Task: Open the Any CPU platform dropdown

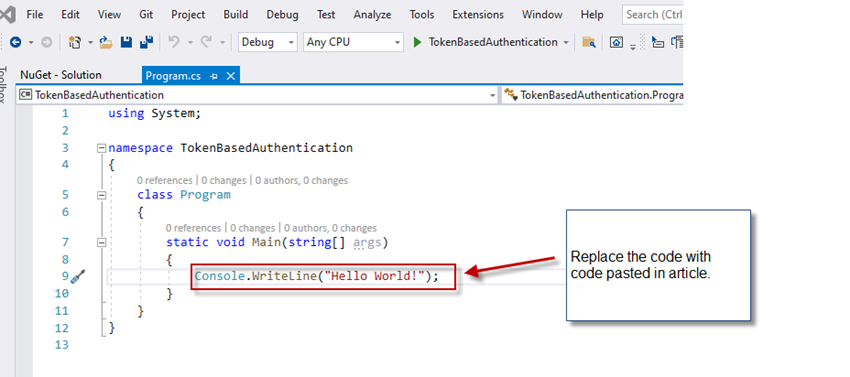Action: pos(353,42)
